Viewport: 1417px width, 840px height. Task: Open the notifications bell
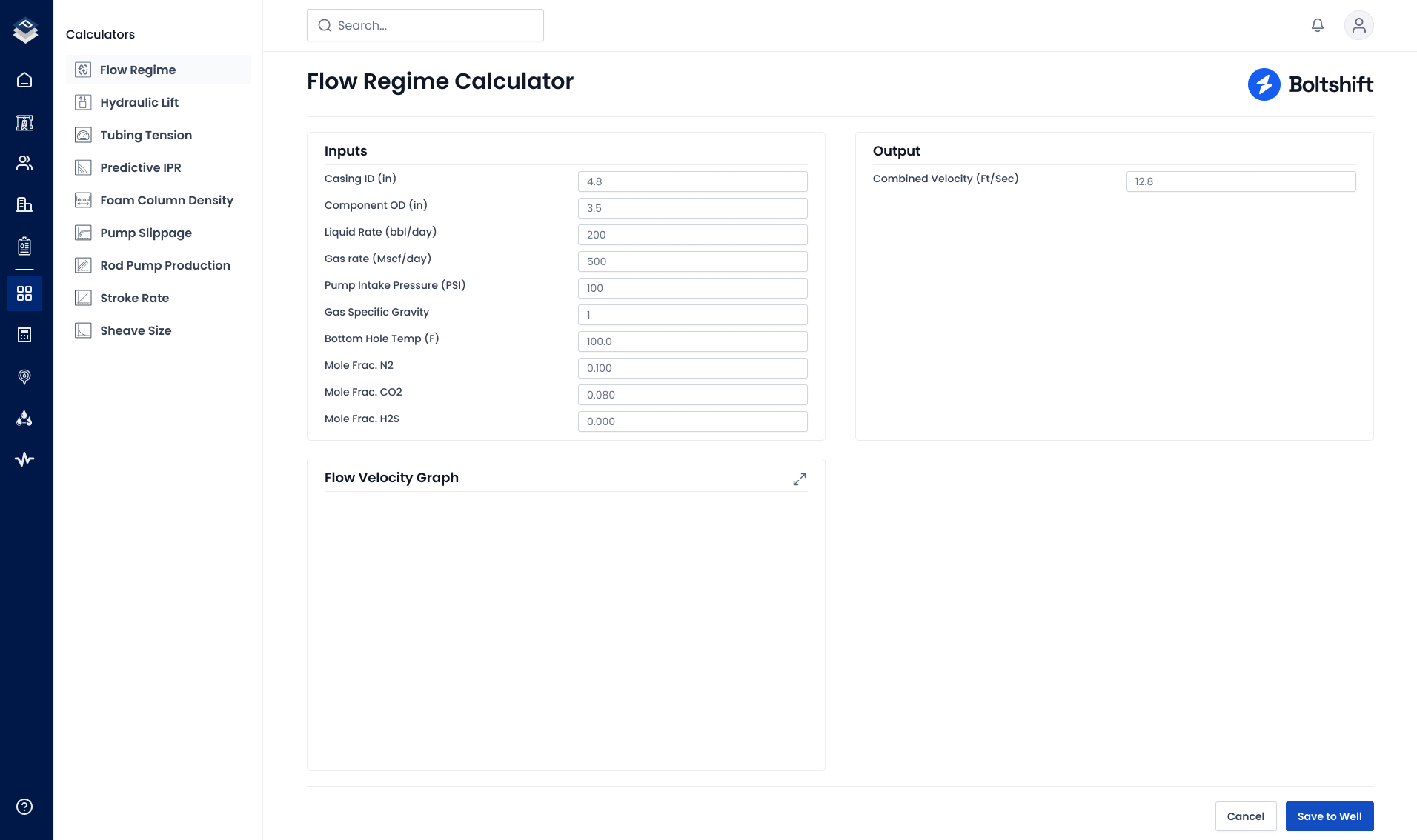point(1318,25)
